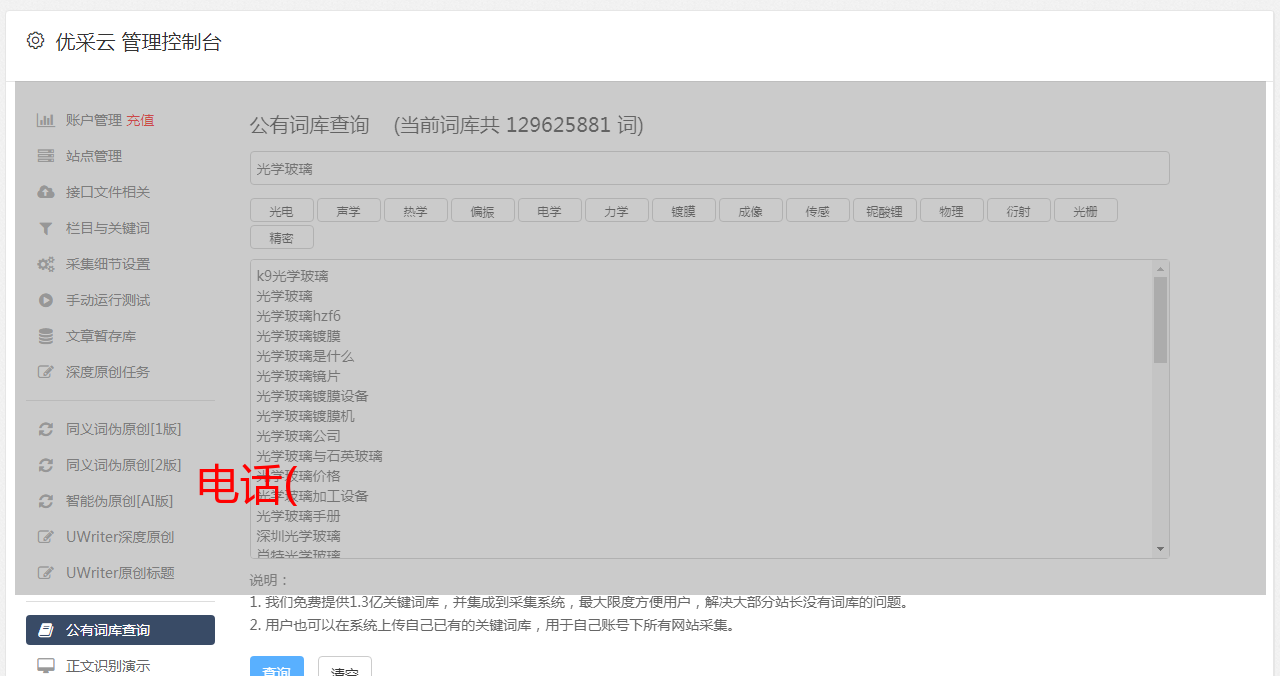The image size is (1280, 676).
Task: Click the 文章暂存库 database icon
Action: [x=46, y=336]
